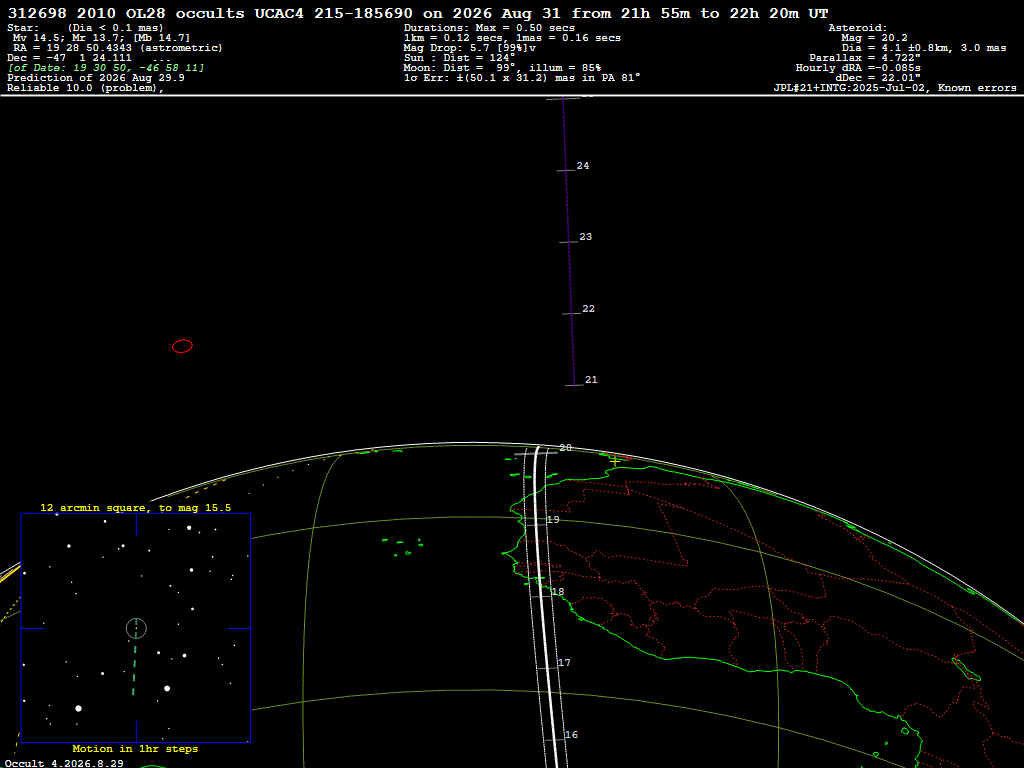Click the green 'of Date' coordinates line
The width and height of the screenshot is (1024, 768).
tap(106, 68)
